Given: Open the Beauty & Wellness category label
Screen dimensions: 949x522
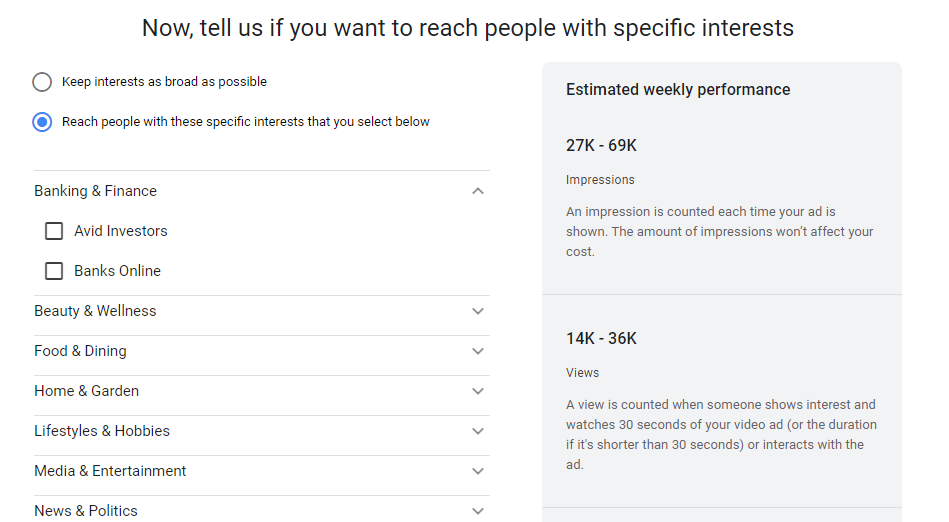Looking at the screenshot, I should click(x=95, y=311).
